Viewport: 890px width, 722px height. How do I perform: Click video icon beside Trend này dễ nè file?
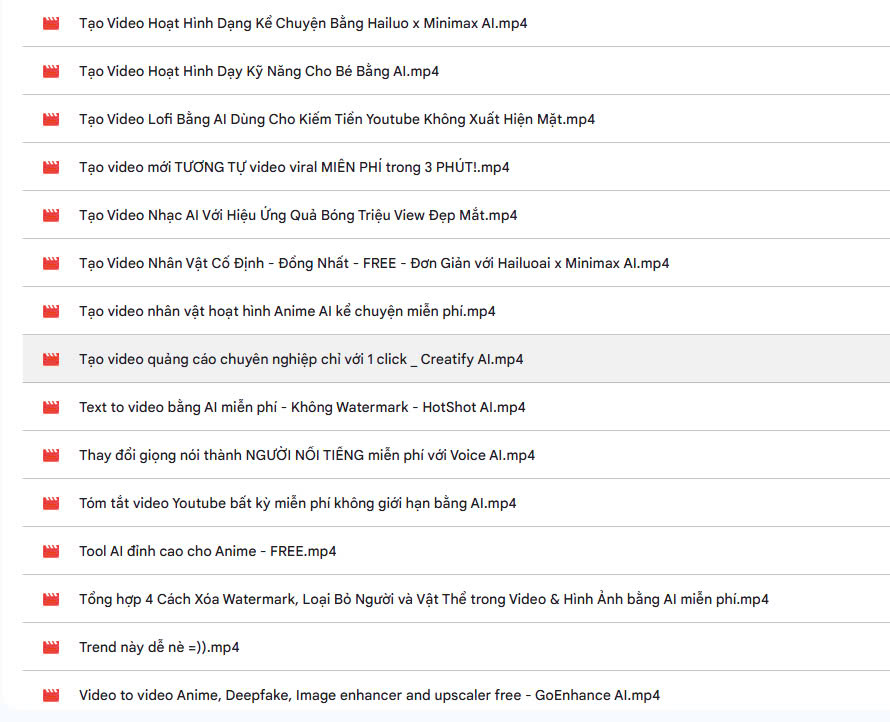coord(51,647)
